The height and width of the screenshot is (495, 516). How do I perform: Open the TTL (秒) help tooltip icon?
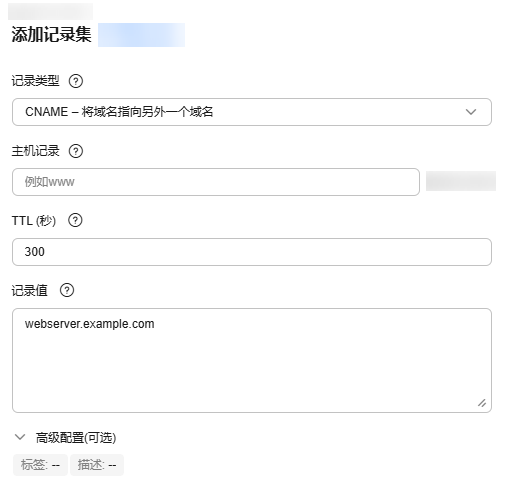75,220
